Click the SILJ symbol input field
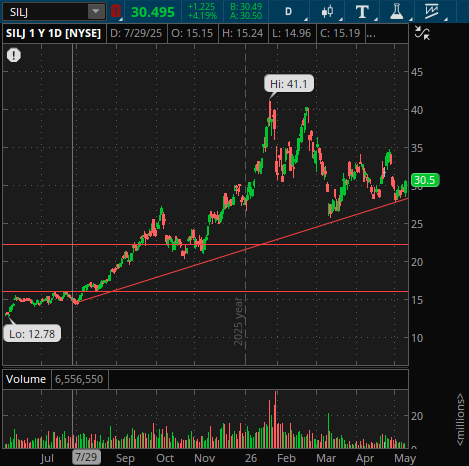This screenshot has width=469, height=466. 45,12
